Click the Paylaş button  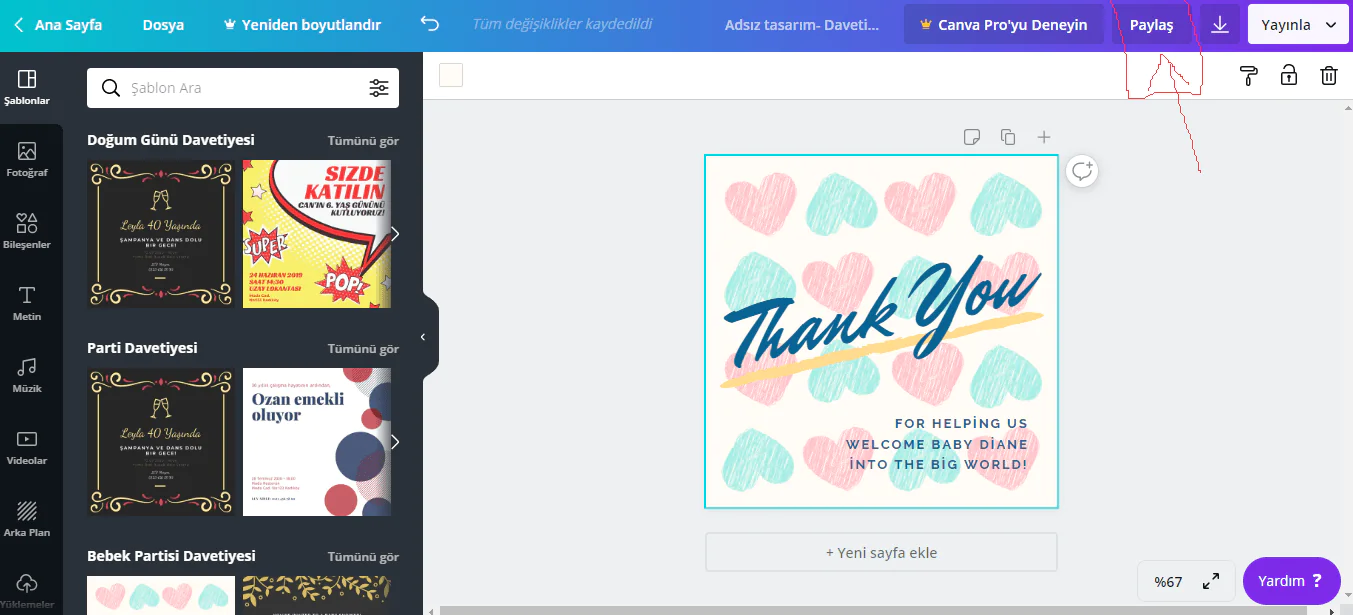[x=1152, y=24]
